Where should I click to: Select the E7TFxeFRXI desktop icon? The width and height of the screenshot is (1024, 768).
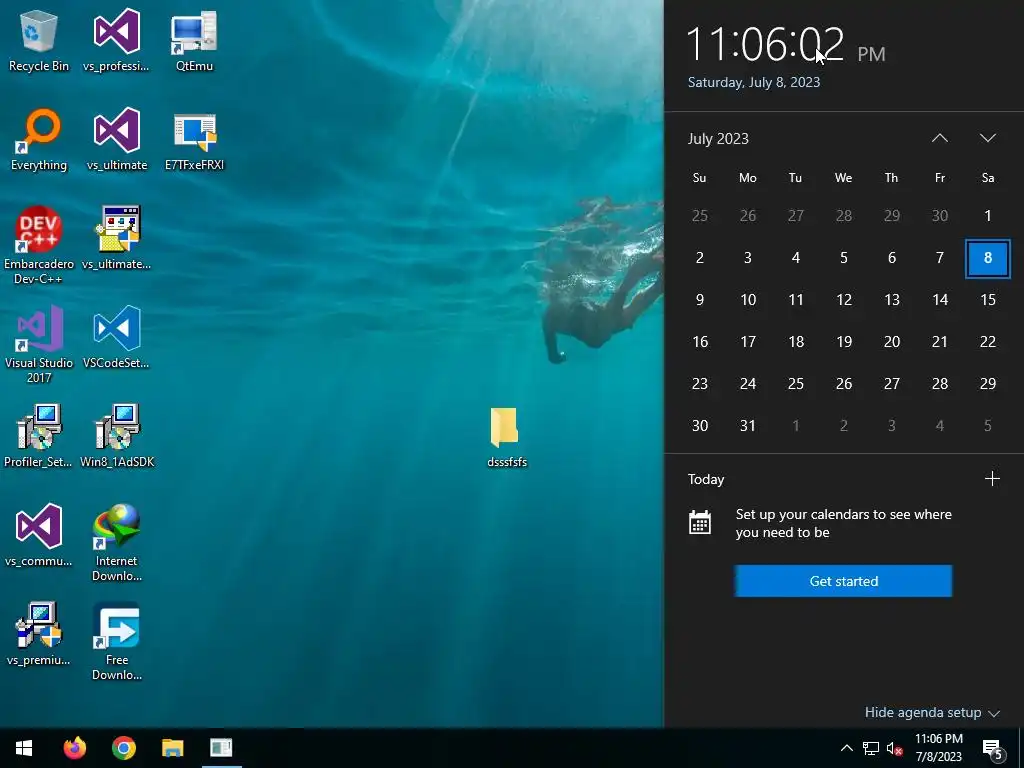[194, 140]
